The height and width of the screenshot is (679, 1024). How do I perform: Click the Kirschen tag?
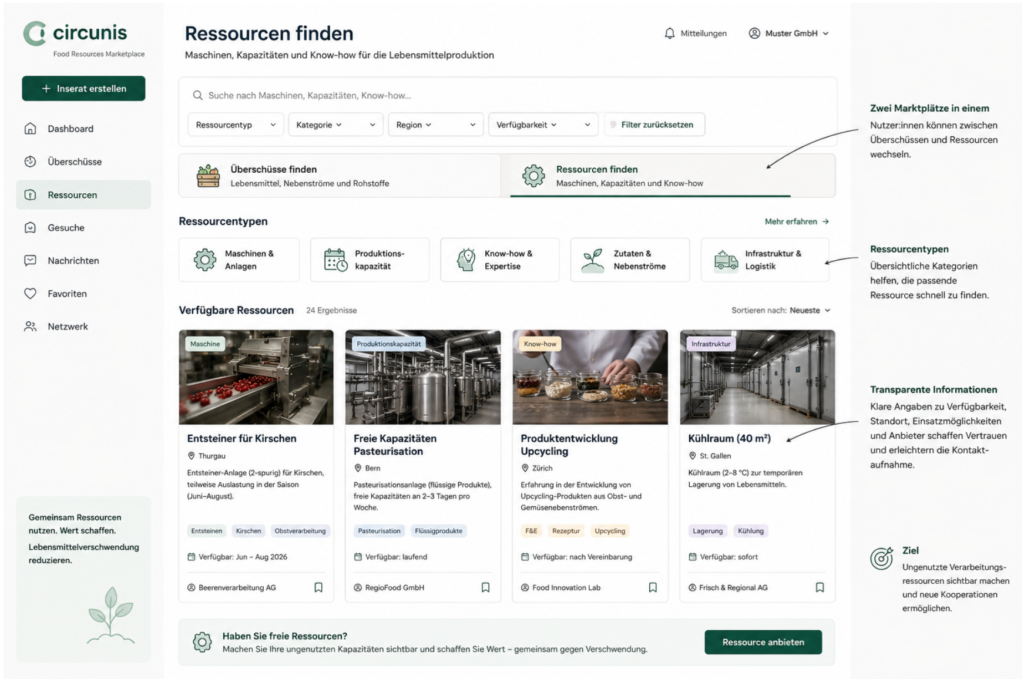[x=248, y=531]
